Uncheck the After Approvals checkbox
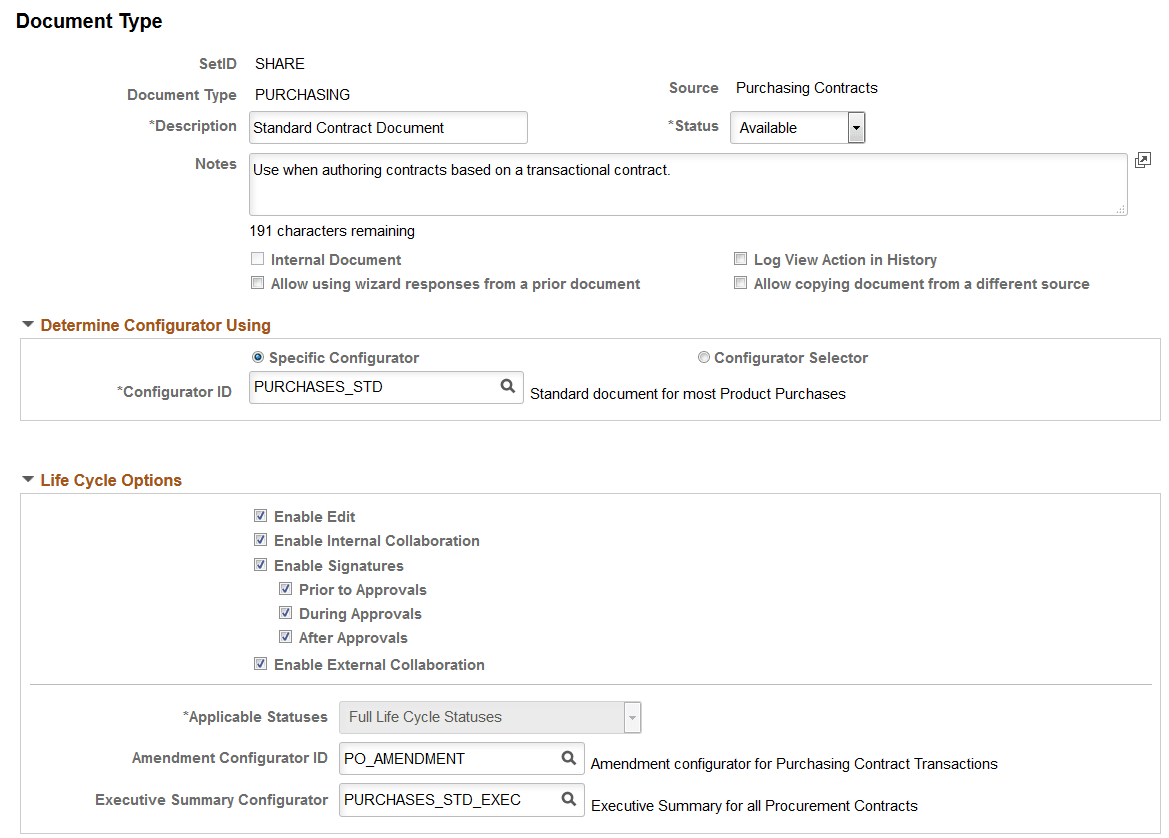Screen dimensions: 1169x838 click(x=285, y=636)
